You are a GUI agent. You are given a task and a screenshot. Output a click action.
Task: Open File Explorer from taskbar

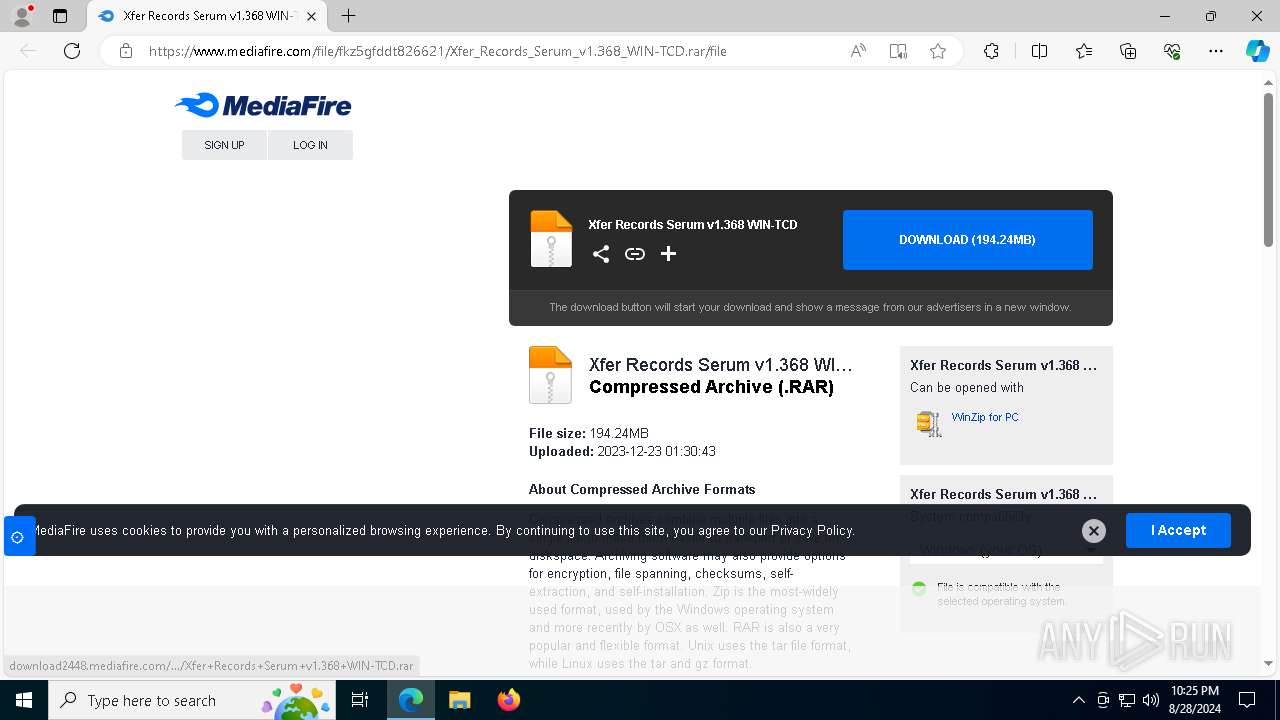[x=459, y=700]
